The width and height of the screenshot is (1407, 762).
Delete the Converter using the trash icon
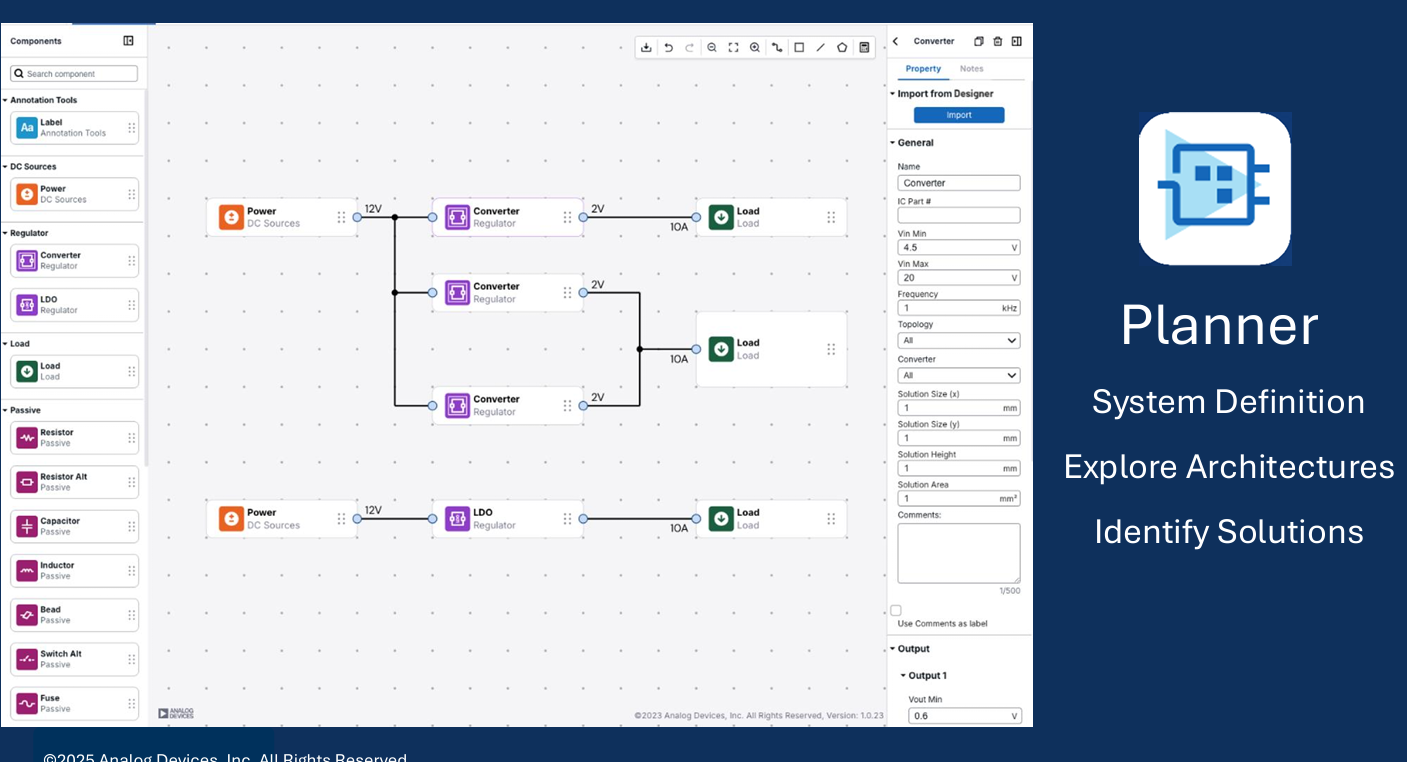coord(997,41)
